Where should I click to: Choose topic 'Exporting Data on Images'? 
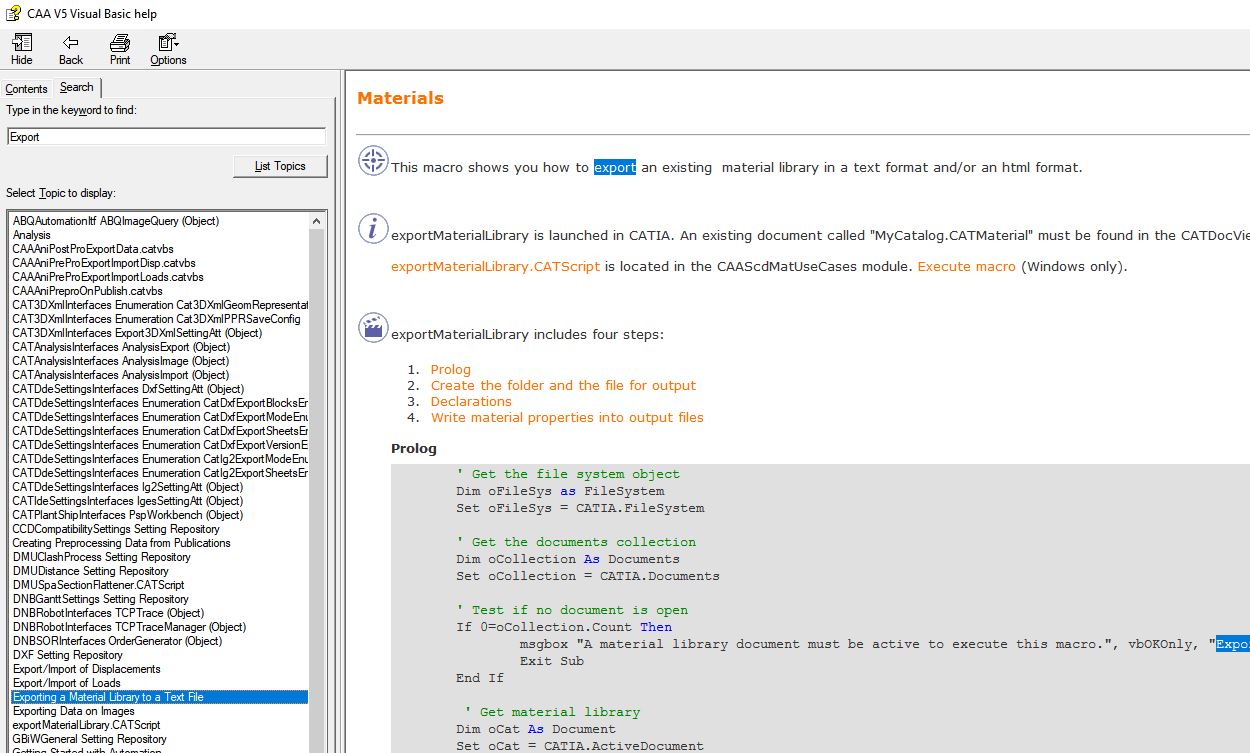pos(73,711)
